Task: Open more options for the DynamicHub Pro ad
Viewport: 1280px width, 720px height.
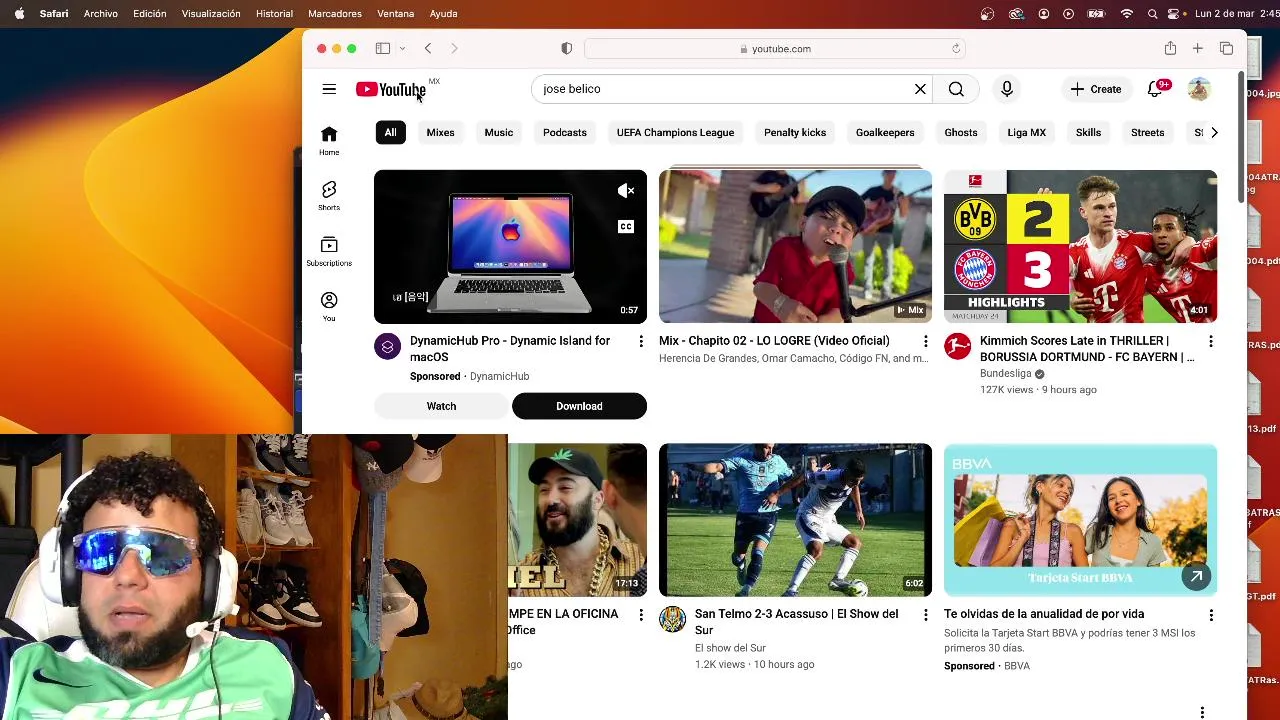Action: coord(641,342)
